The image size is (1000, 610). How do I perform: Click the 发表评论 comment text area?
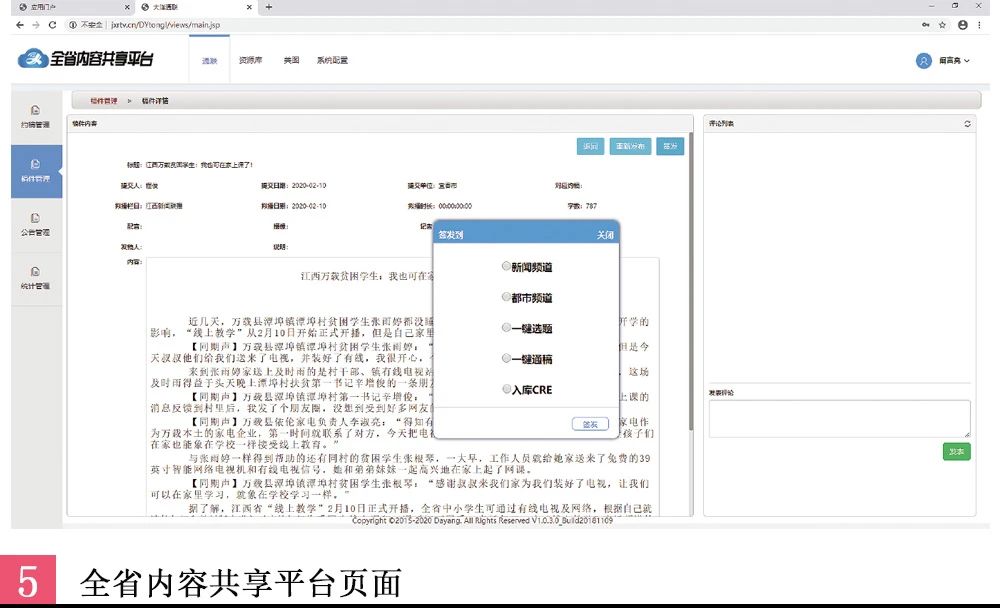coord(839,419)
